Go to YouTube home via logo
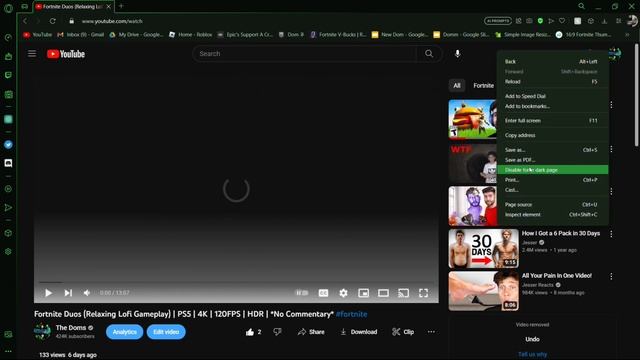Image resolution: width=640 pixels, height=360 pixels. (66, 54)
